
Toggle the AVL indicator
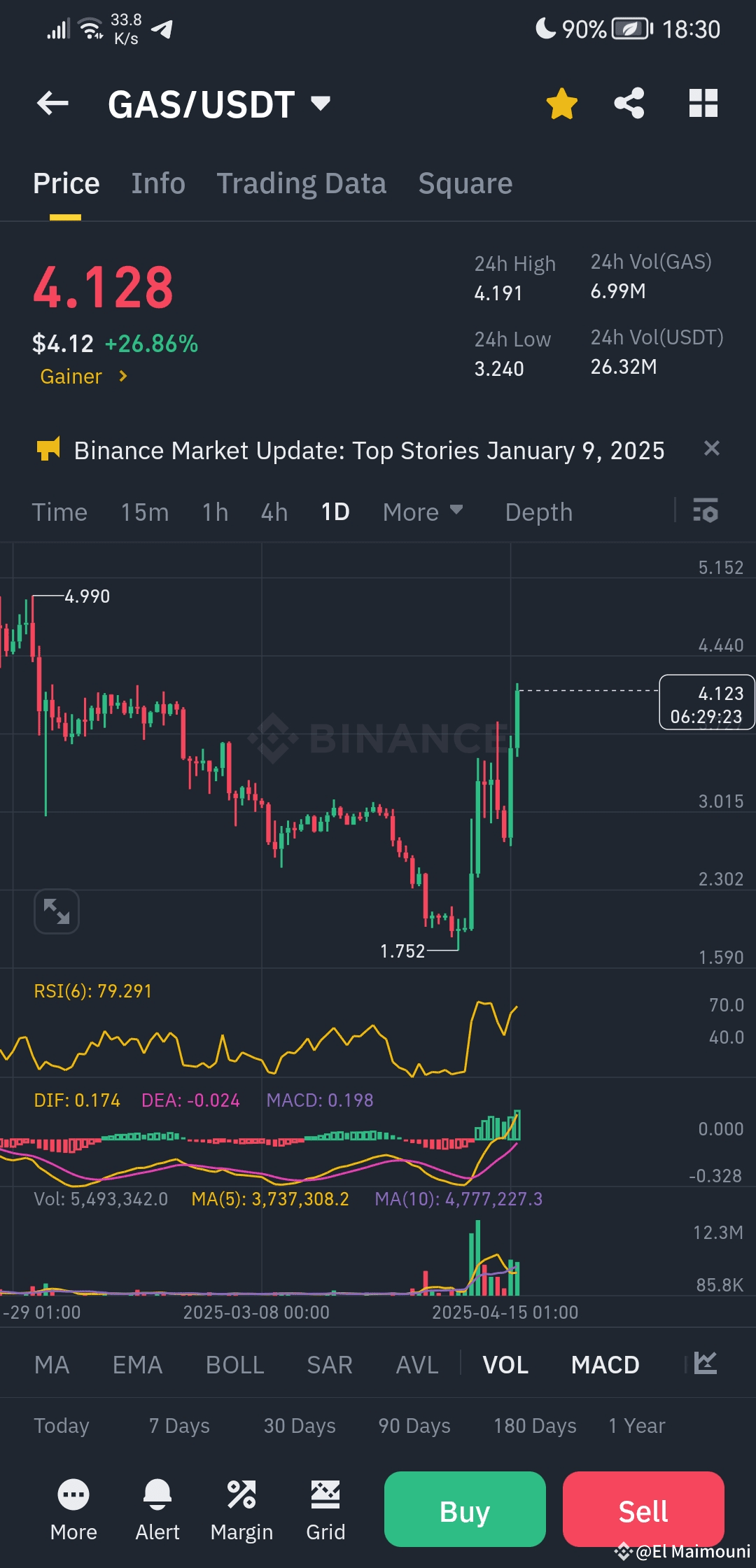pyautogui.click(x=417, y=1365)
